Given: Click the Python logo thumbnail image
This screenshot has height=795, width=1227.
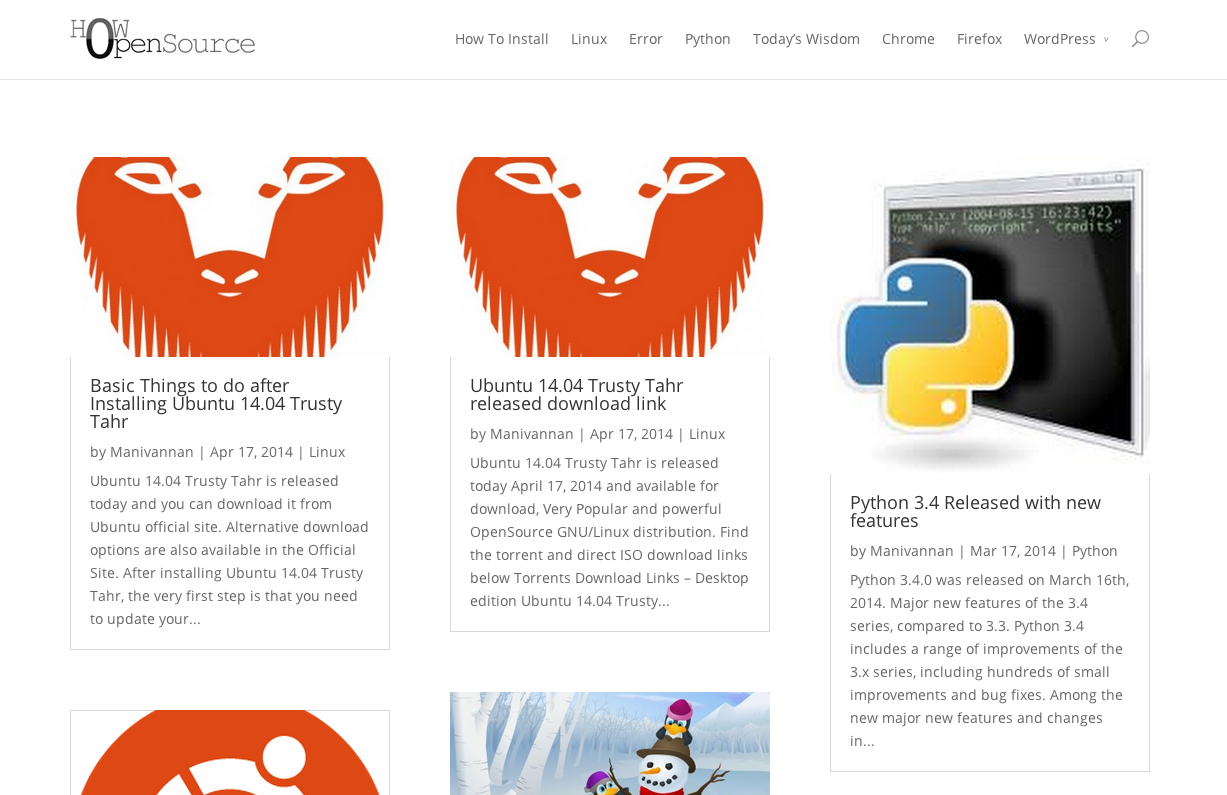Looking at the screenshot, I should tap(990, 316).
